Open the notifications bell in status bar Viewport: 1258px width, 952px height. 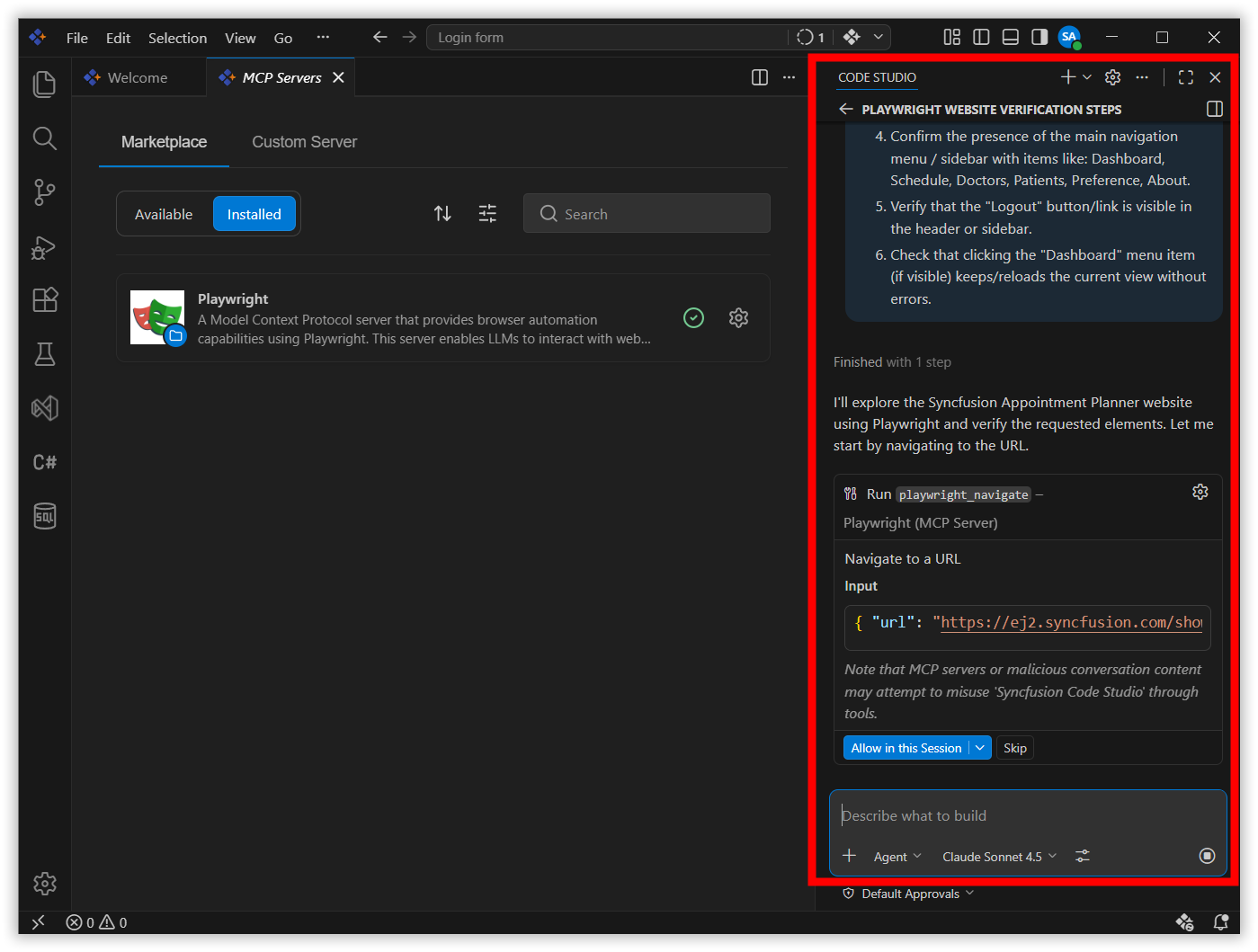pyautogui.click(x=1221, y=922)
